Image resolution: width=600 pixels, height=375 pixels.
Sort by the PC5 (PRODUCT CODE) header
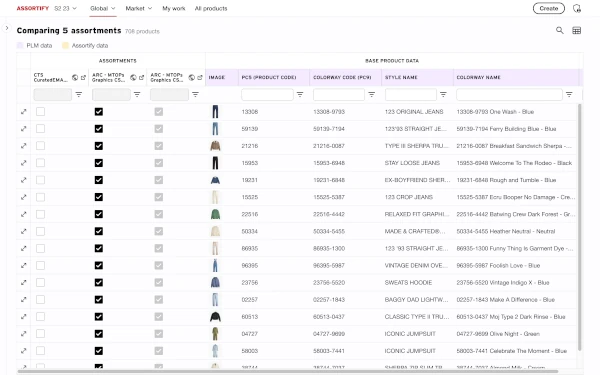coord(269,77)
